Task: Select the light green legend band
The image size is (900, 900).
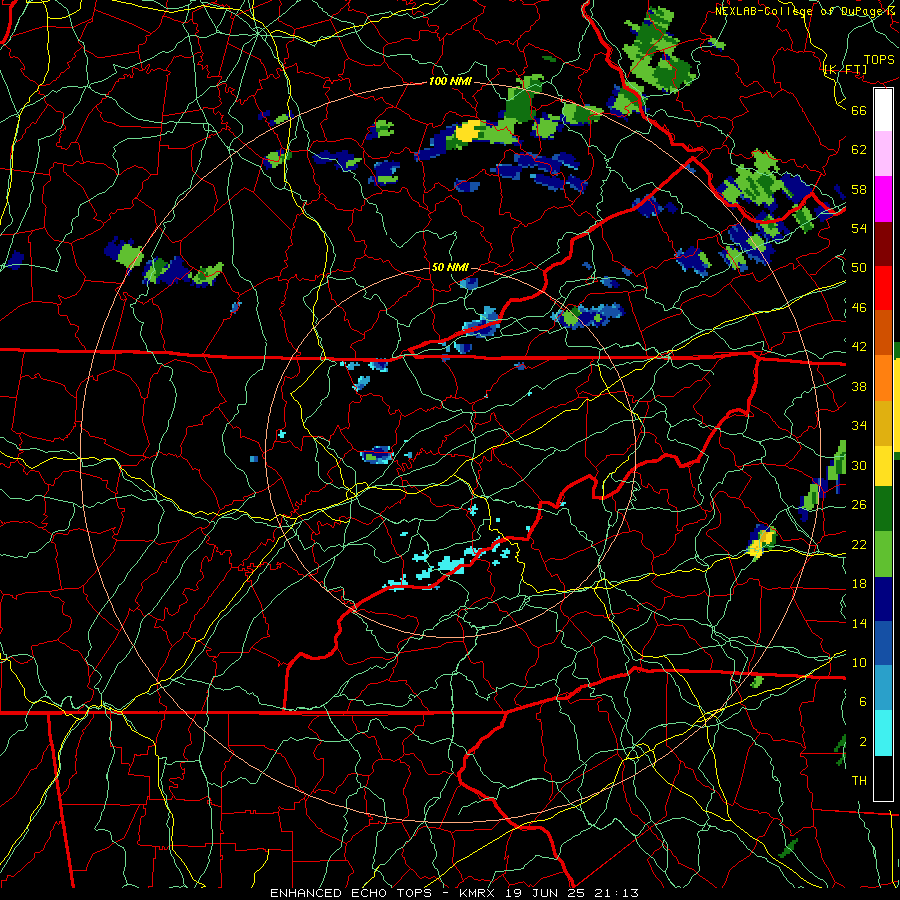Action: [883, 554]
